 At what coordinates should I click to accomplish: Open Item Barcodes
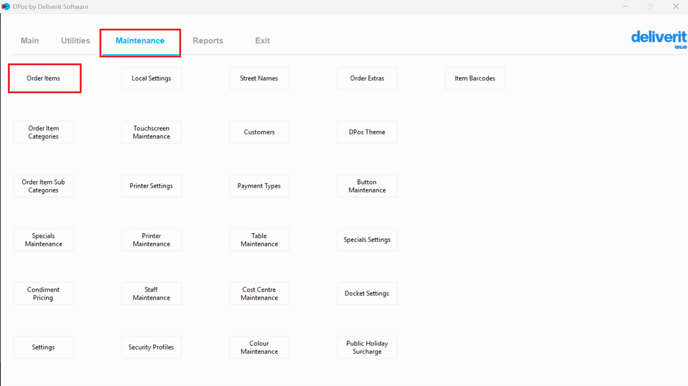point(475,78)
